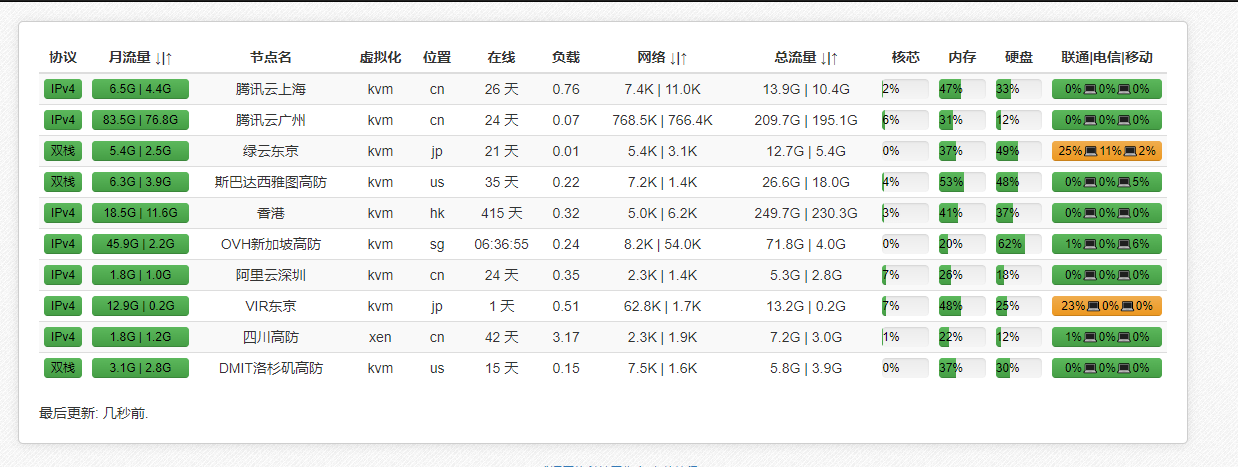Click the 62% disk usage bar for OVH新加坡高防
The height and width of the screenshot is (467, 1238).
(1018, 244)
